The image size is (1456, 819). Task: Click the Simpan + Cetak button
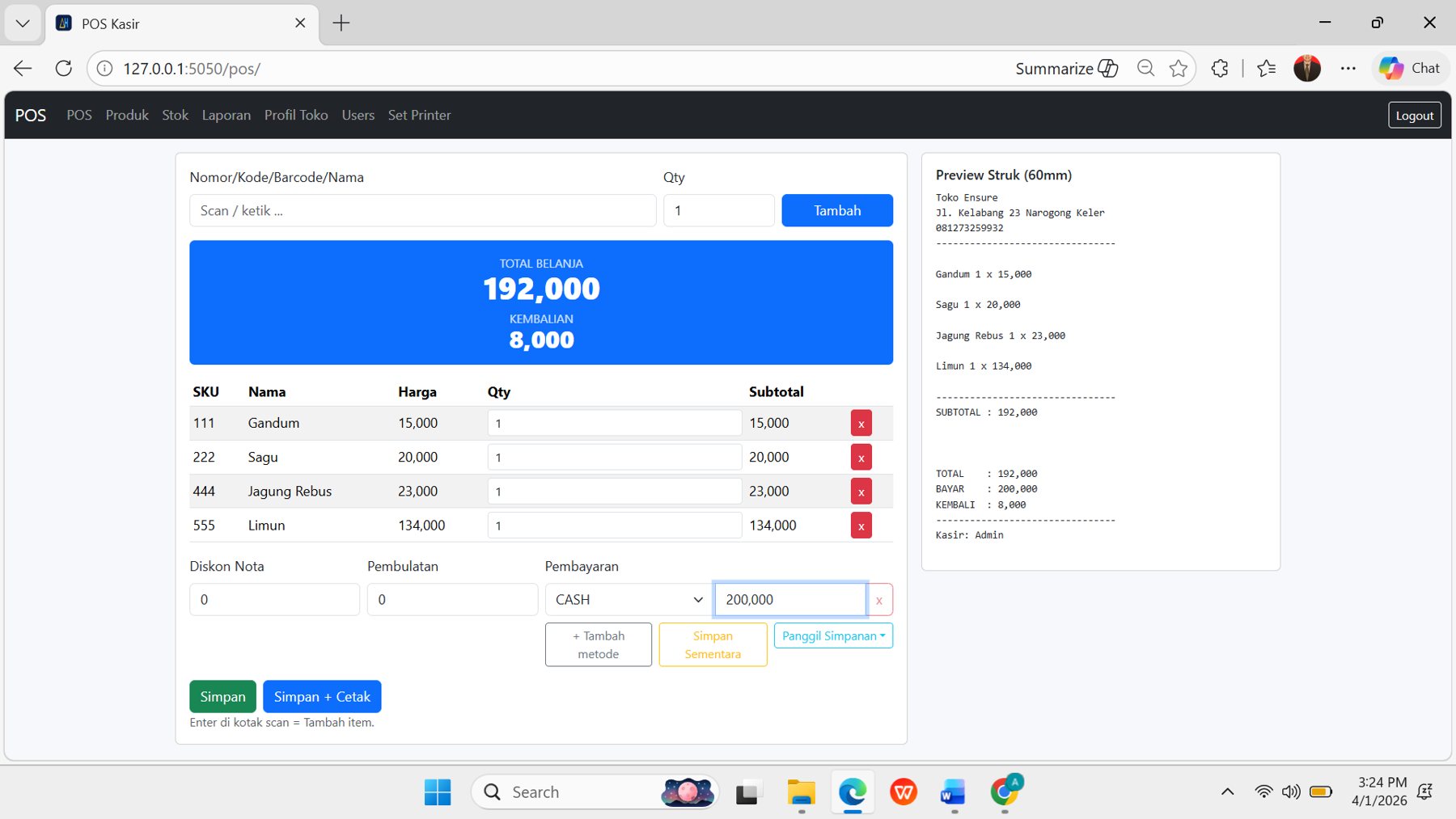321,696
